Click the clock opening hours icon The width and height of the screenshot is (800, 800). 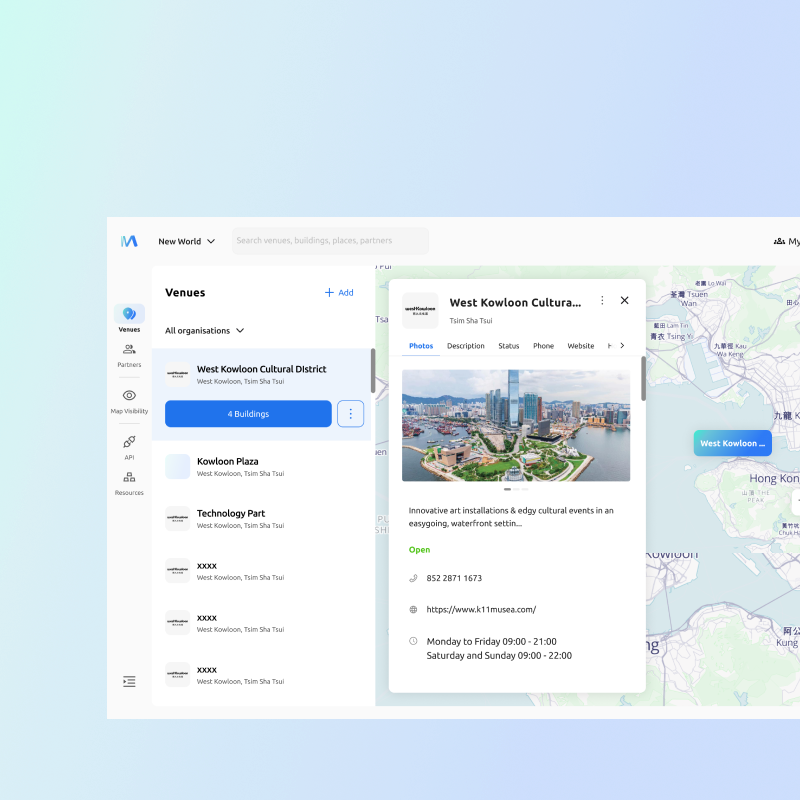(413, 641)
